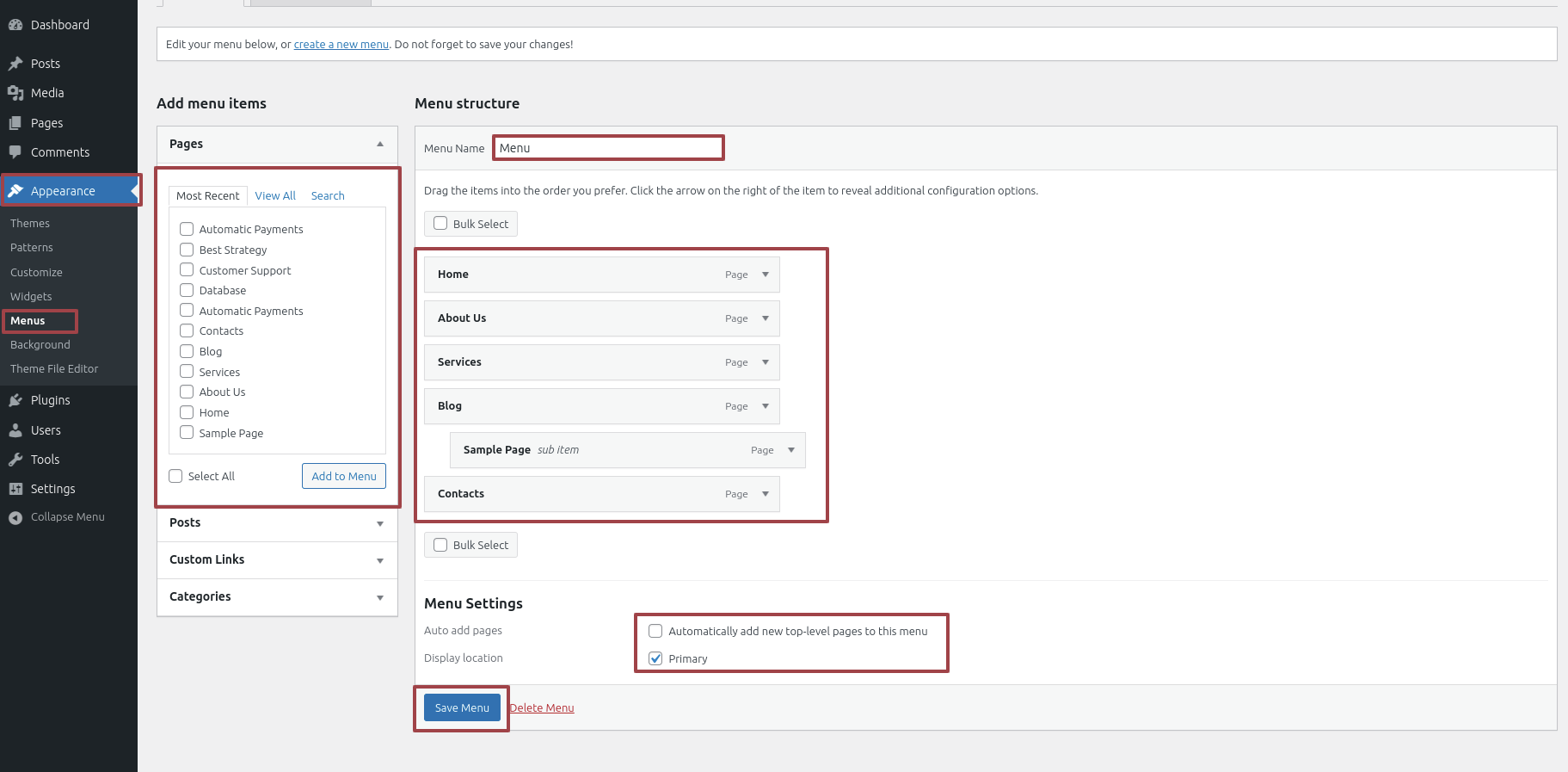Click the Save Menu button
This screenshot has width=1568, height=772.
pos(462,707)
